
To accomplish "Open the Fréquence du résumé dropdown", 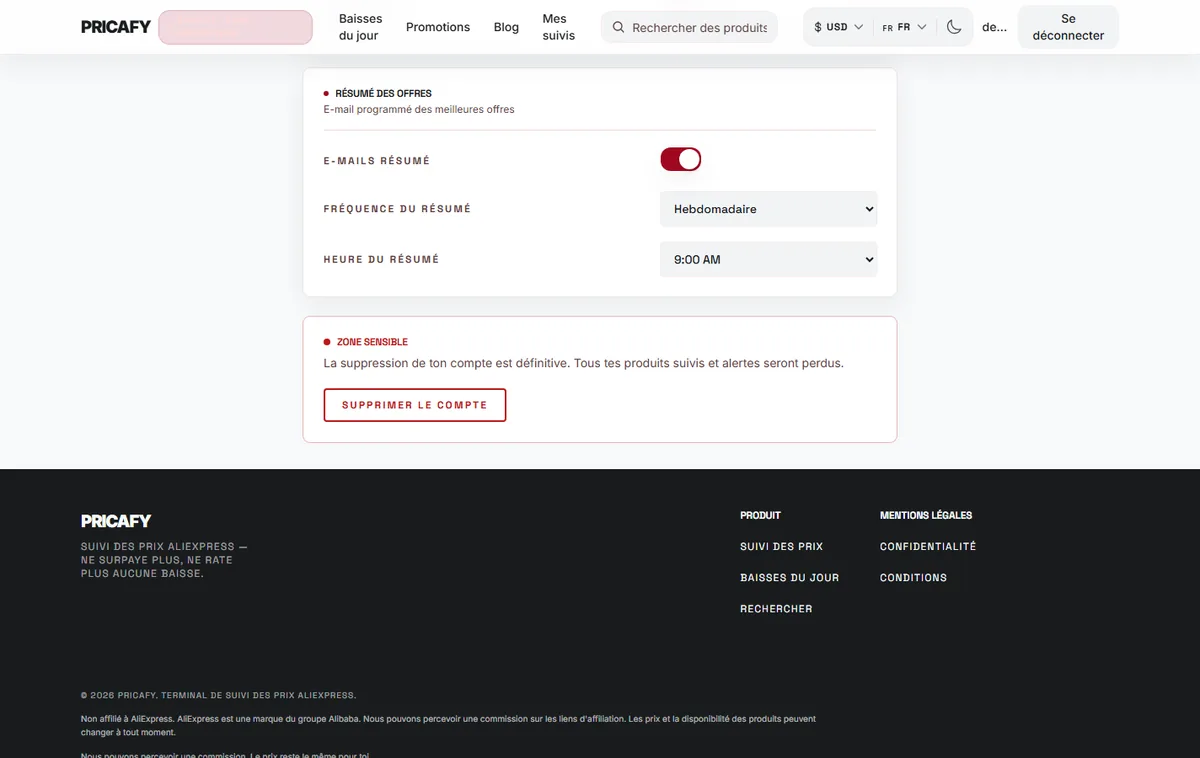I will [x=768, y=209].
